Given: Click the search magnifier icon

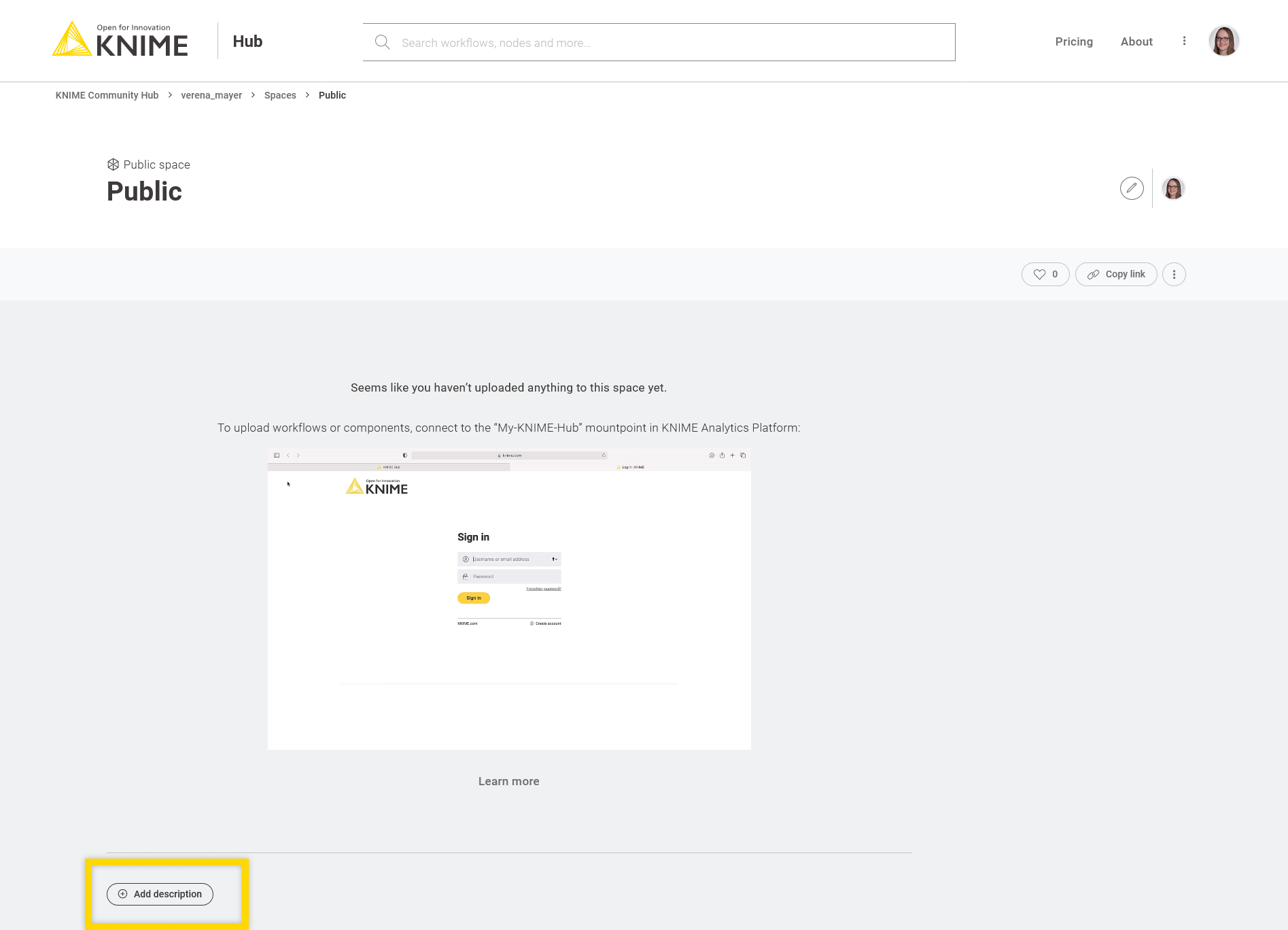Looking at the screenshot, I should 382,42.
